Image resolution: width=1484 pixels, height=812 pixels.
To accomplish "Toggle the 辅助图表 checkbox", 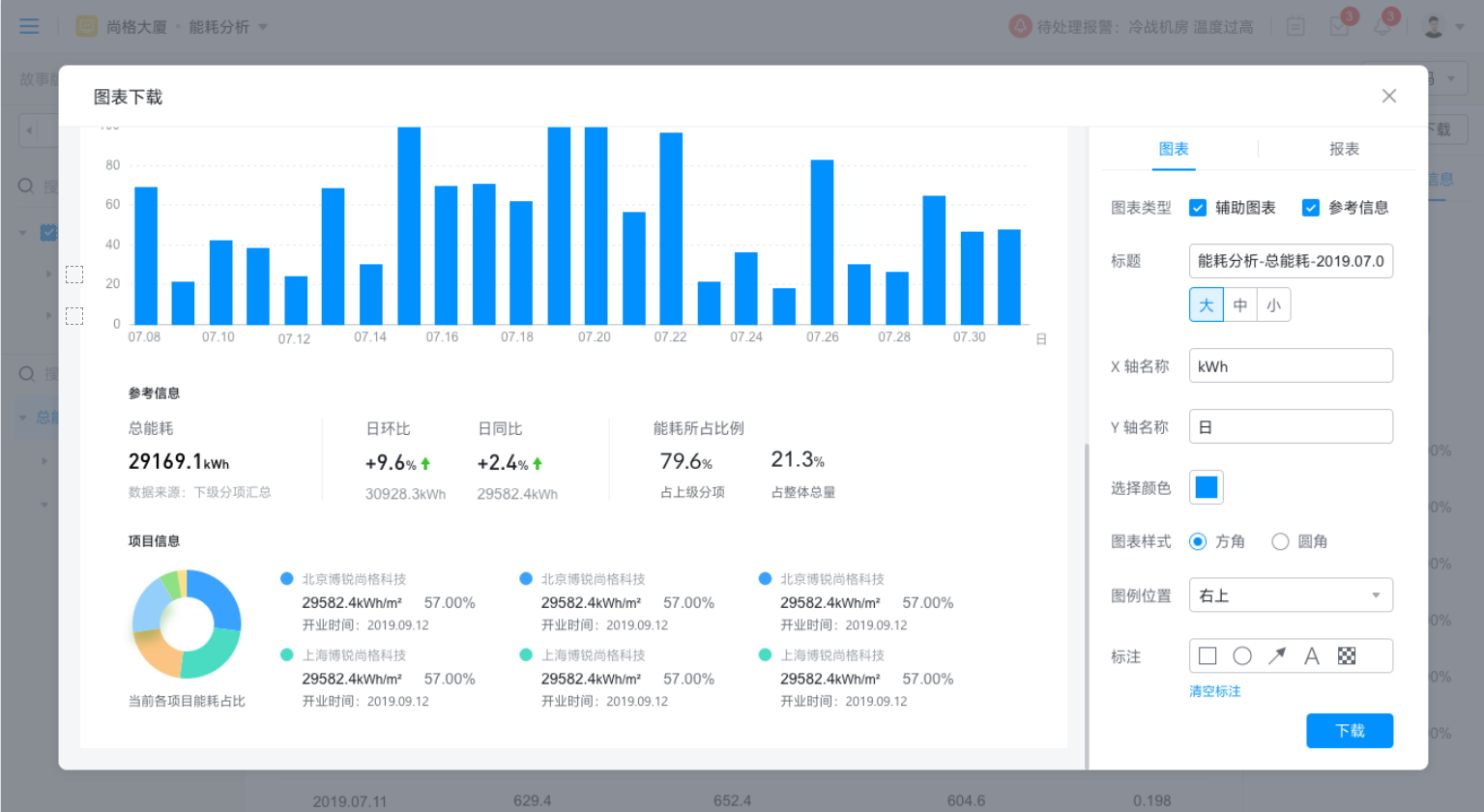I will [x=1198, y=208].
